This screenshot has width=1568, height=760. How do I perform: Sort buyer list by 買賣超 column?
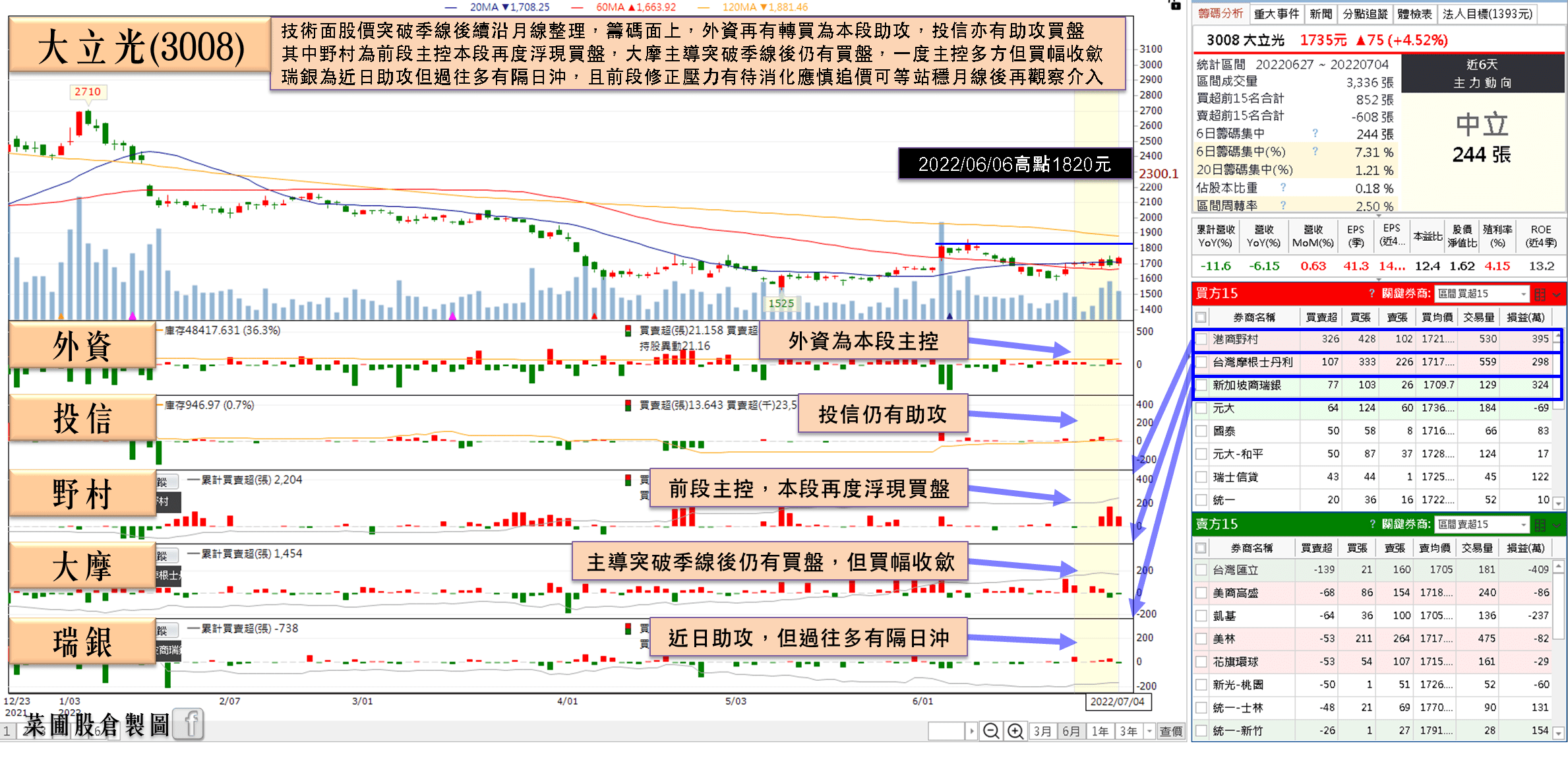[x=1321, y=317]
